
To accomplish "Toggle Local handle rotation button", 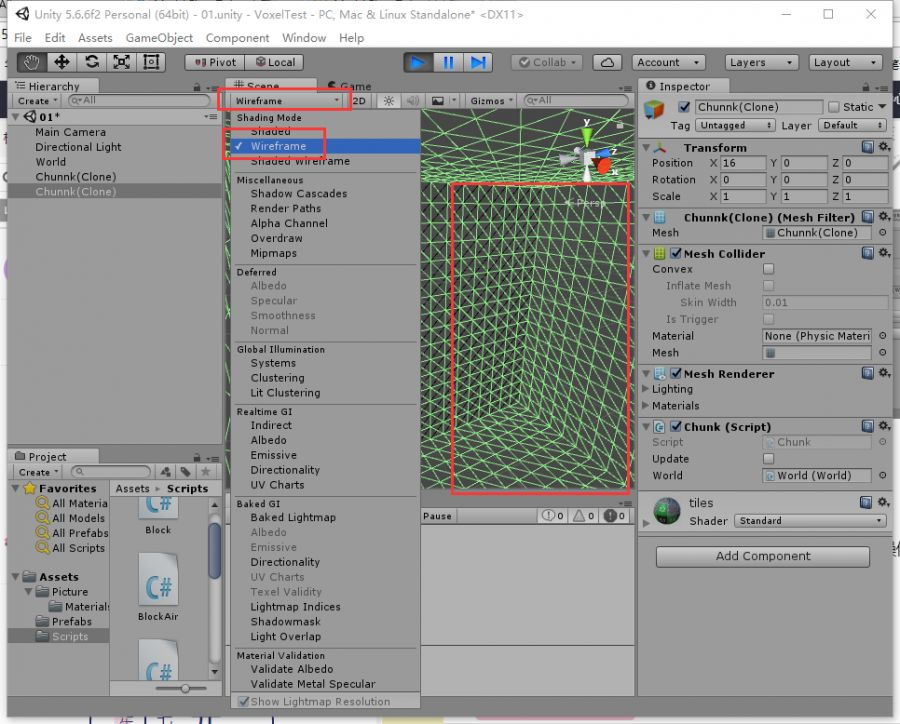I will 274,62.
